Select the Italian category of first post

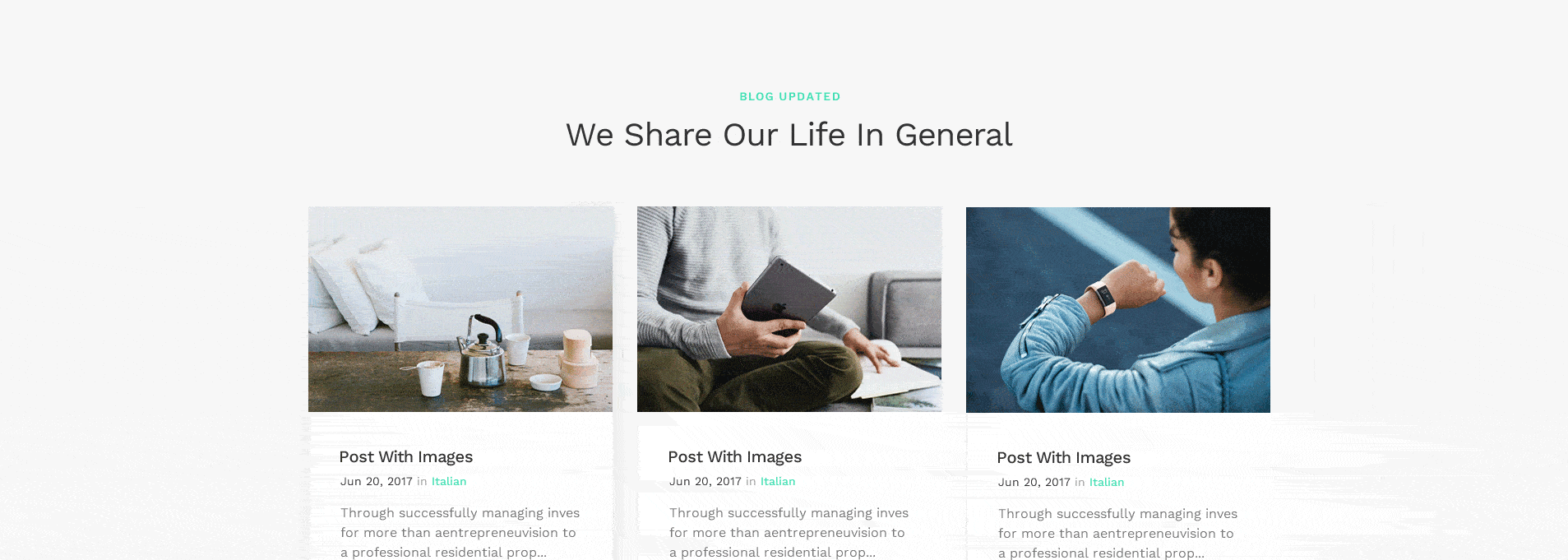[449, 482]
